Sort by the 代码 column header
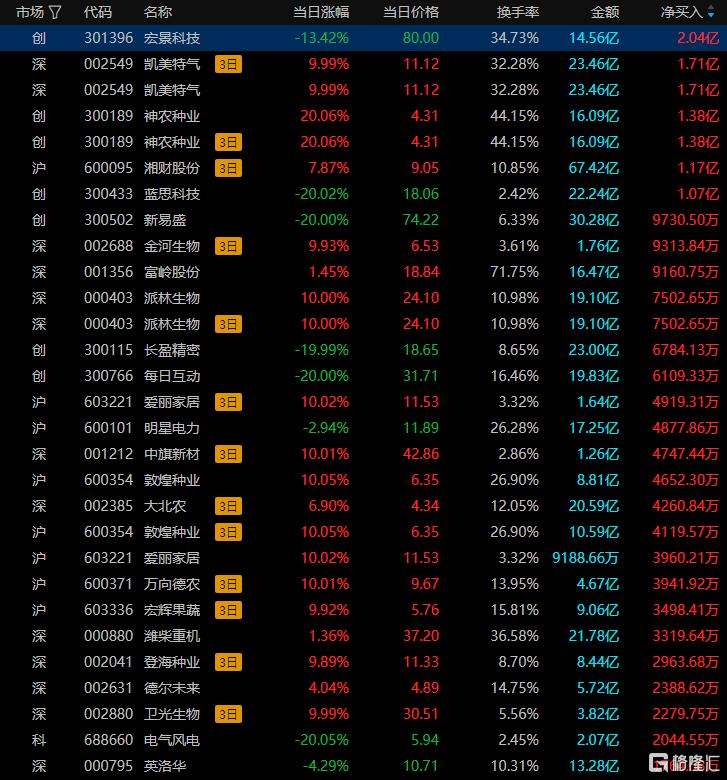727x780 pixels. (98, 12)
